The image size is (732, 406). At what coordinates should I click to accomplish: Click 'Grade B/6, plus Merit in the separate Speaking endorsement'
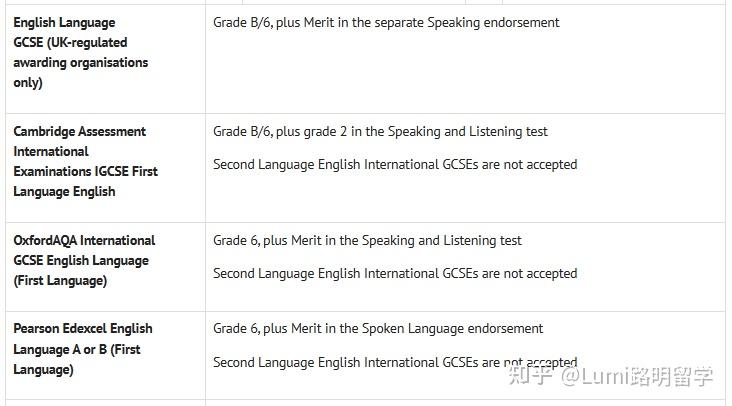(x=386, y=22)
